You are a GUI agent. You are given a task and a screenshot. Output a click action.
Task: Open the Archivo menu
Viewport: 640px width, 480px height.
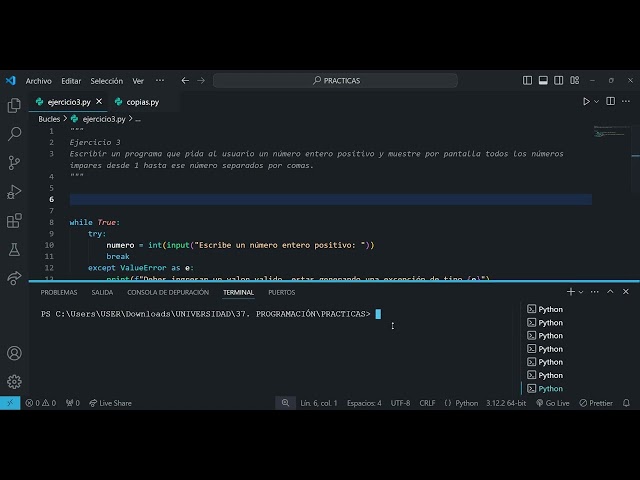pos(38,81)
